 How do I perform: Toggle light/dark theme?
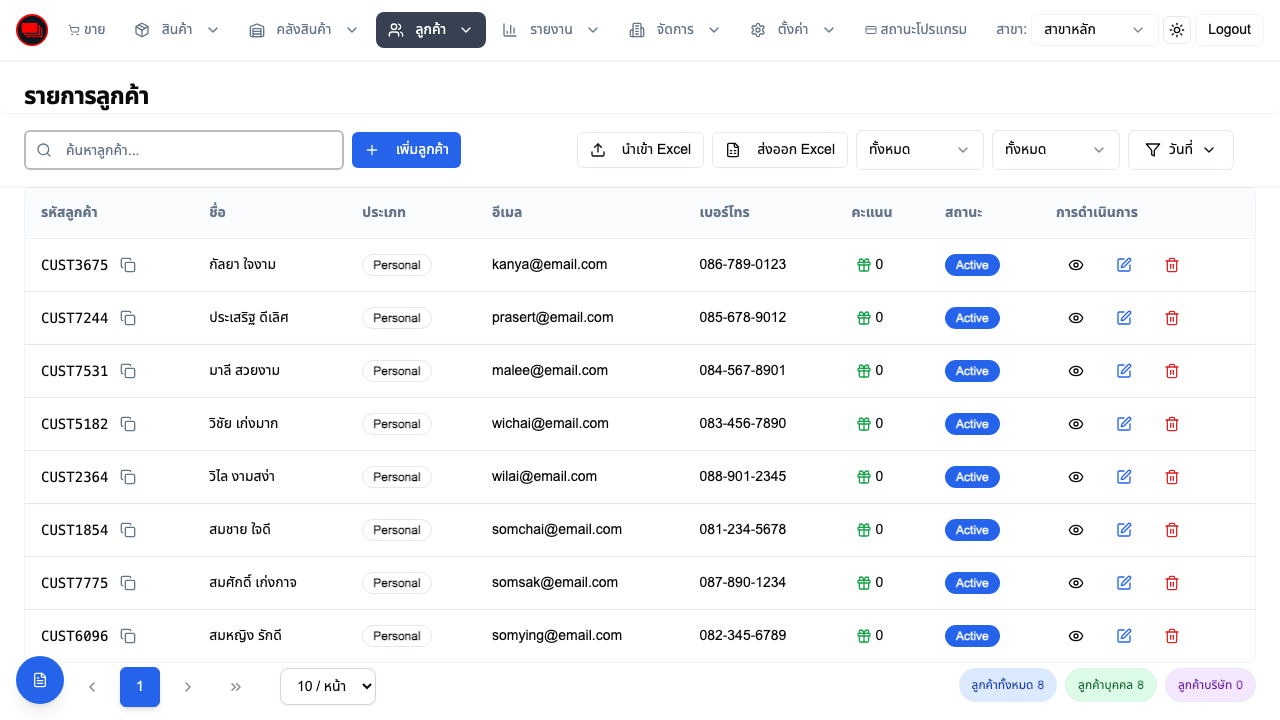point(1177,30)
